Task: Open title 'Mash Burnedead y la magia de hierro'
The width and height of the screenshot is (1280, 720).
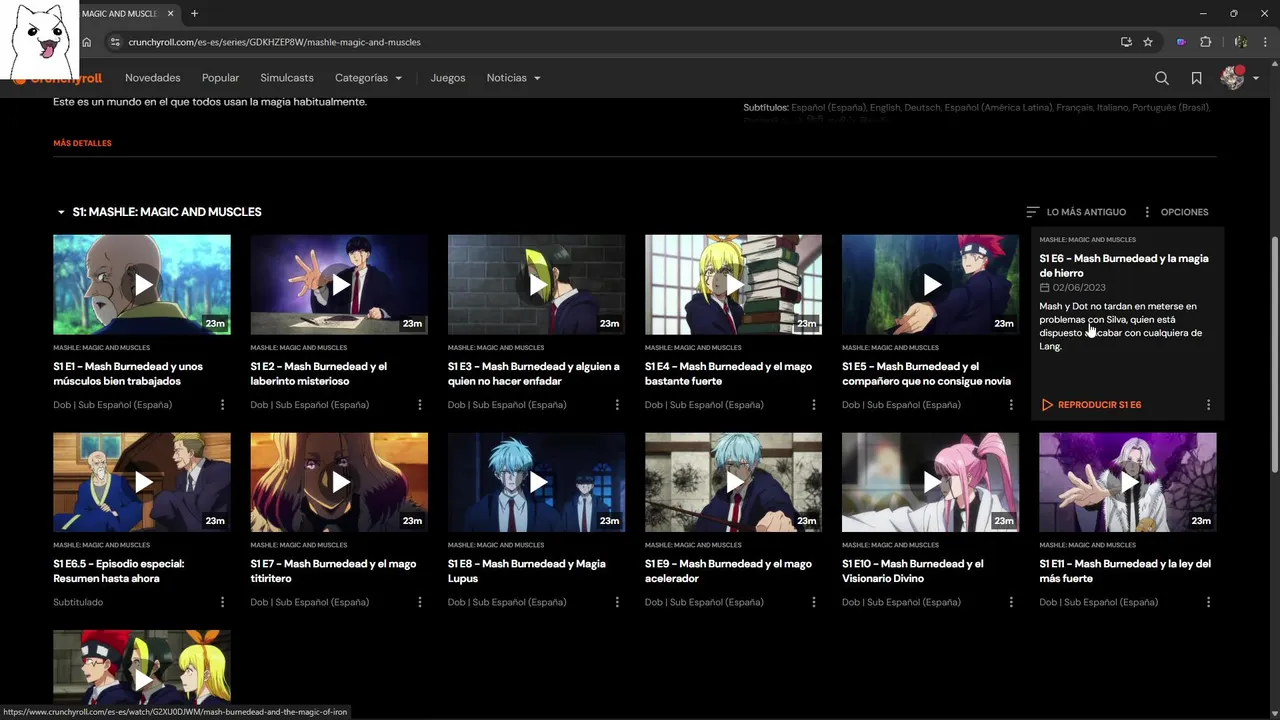Action: coord(1124,265)
